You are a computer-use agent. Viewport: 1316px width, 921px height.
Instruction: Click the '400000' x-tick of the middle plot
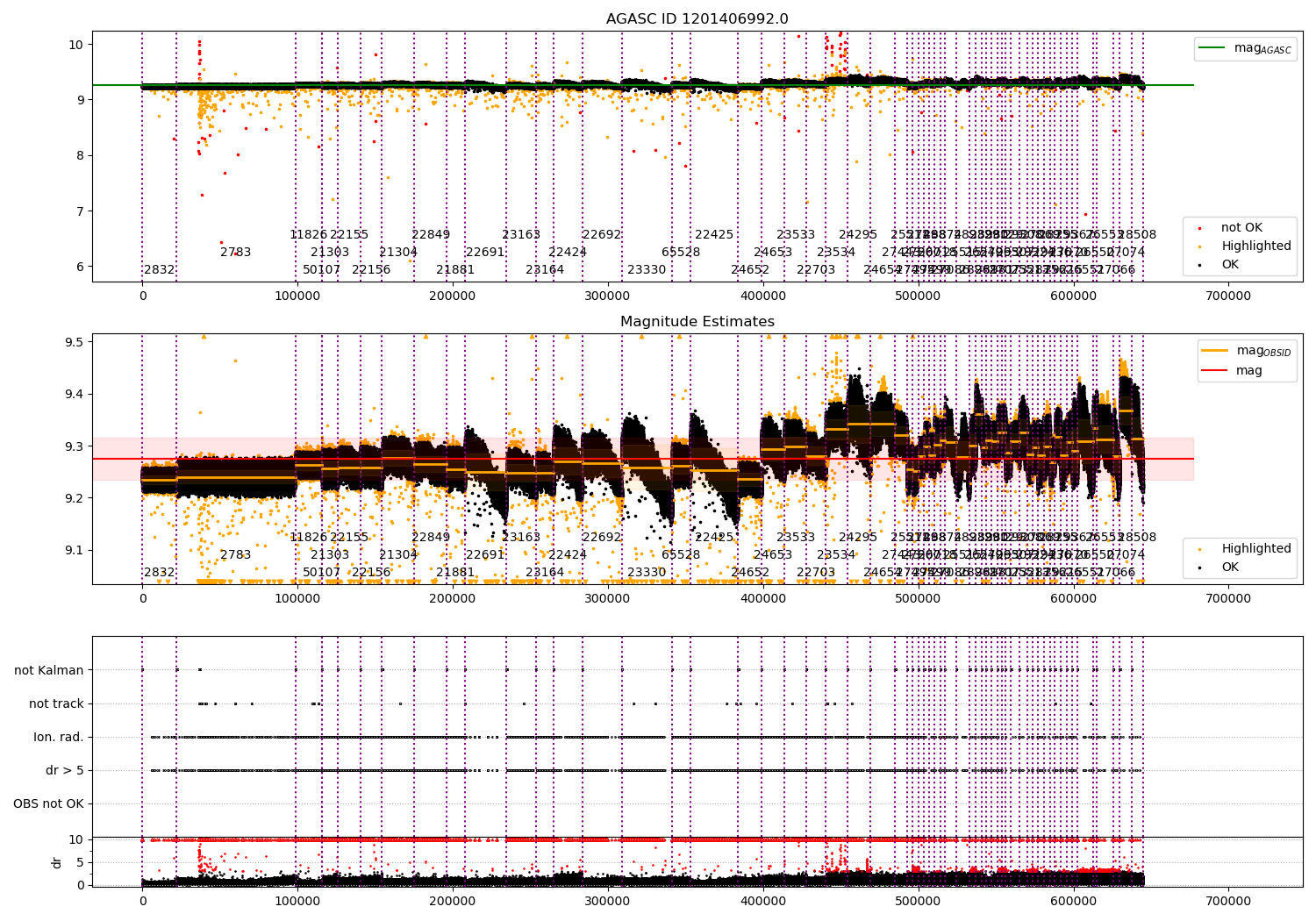(763, 598)
